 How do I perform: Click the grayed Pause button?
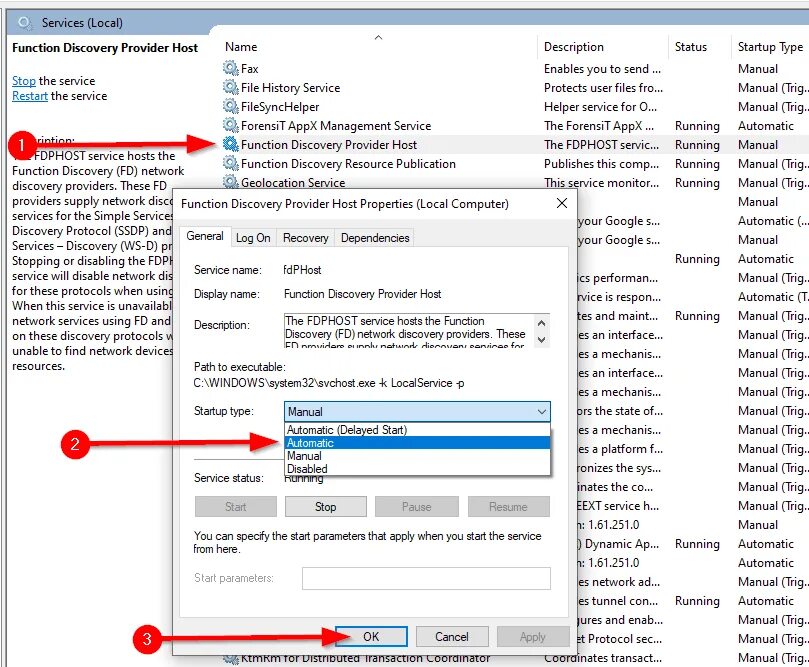[x=416, y=507]
